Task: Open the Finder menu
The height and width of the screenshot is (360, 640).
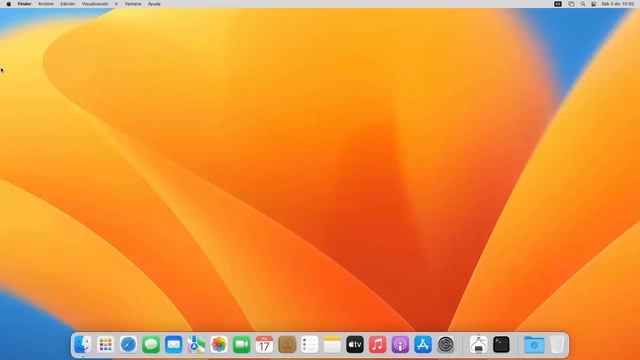Action: 24,4
